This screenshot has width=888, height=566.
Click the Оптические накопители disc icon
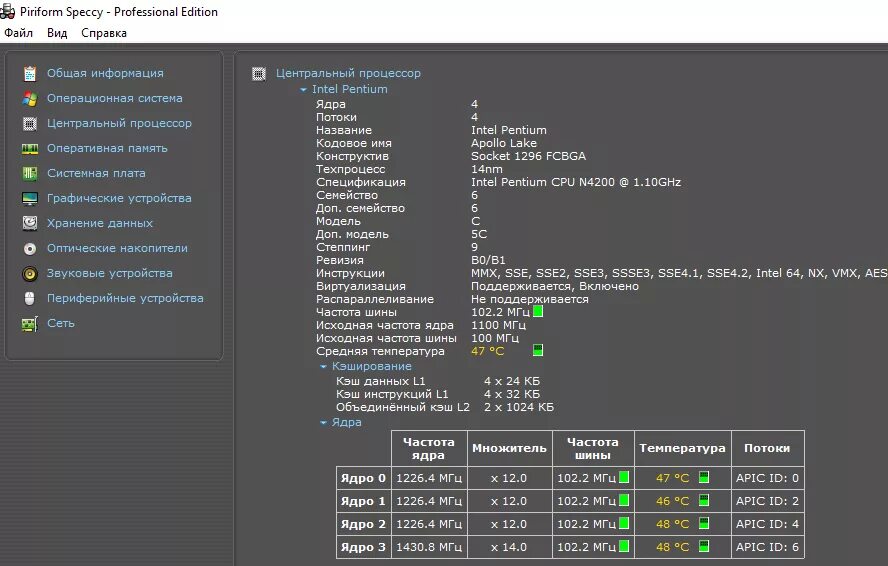[x=29, y=248]
